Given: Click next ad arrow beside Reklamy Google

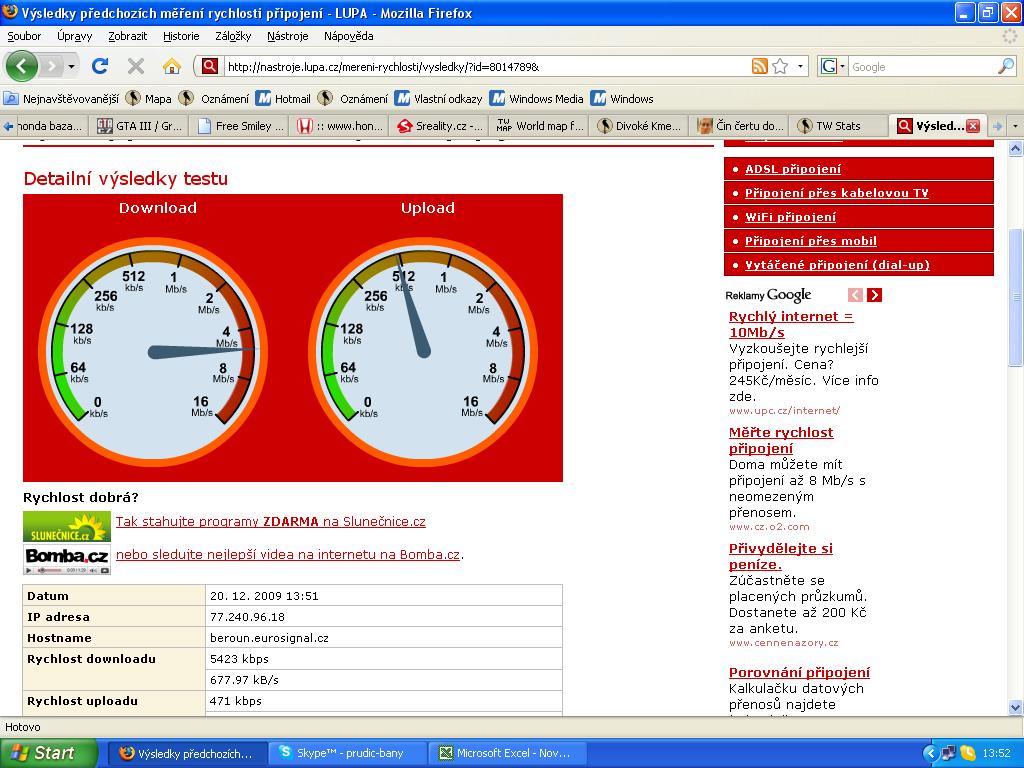Looking at the screenshot, I should tap(874, 295).
